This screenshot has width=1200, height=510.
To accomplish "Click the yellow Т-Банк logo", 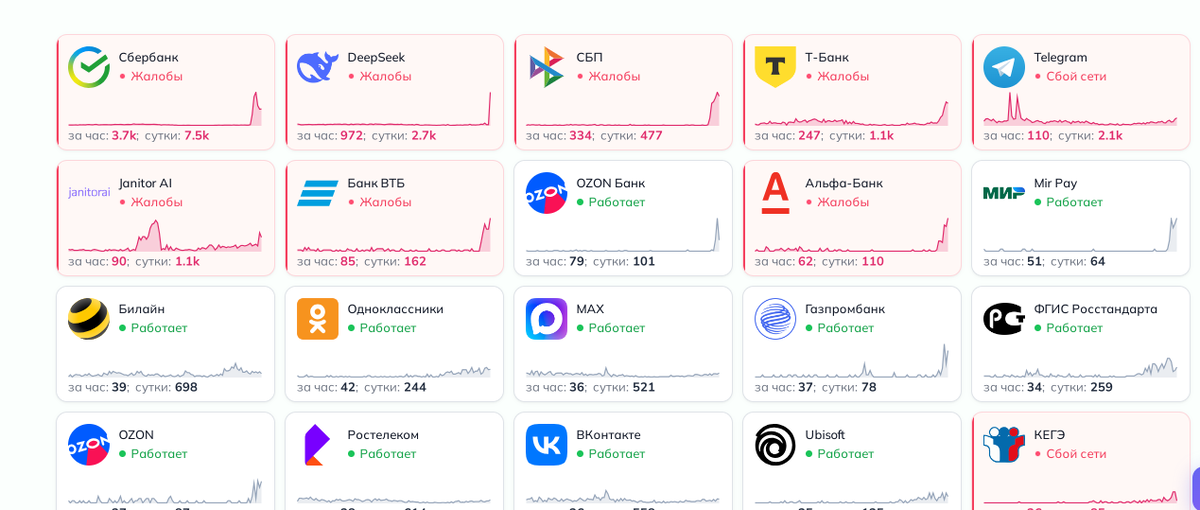I will 775,67.
